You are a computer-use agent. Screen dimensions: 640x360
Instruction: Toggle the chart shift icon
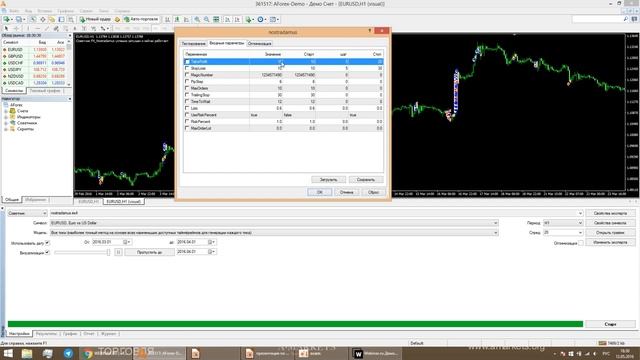pos(237,19)
